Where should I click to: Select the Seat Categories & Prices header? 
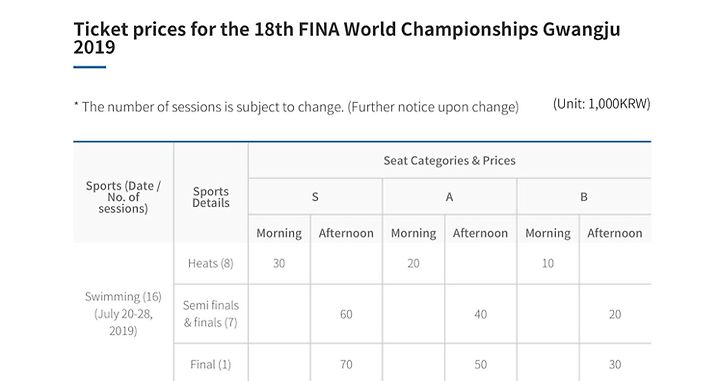point(450,161)
